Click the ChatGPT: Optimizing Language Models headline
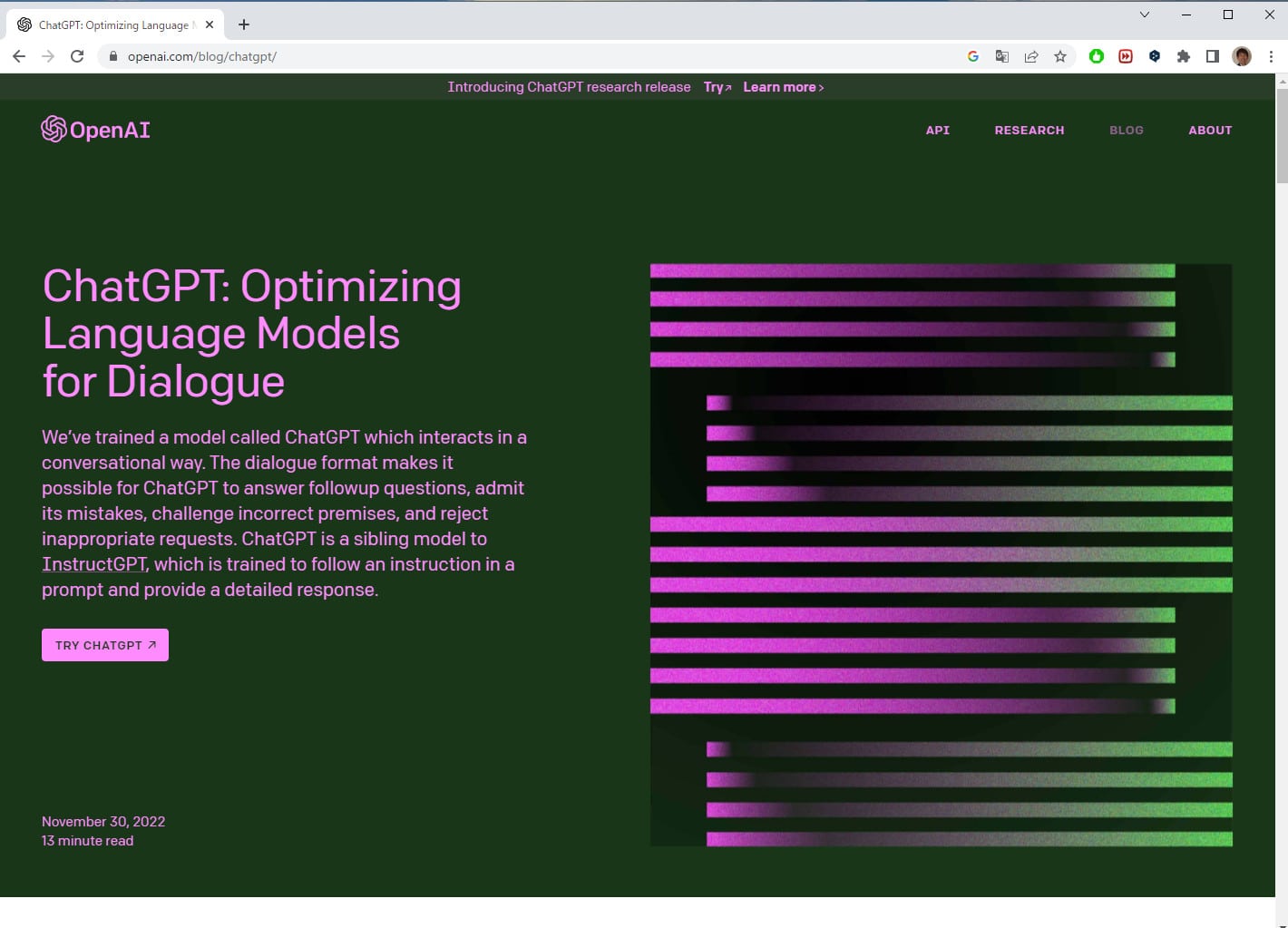Viewport: 1288px width, 928px height. click(x=252, y=333)
